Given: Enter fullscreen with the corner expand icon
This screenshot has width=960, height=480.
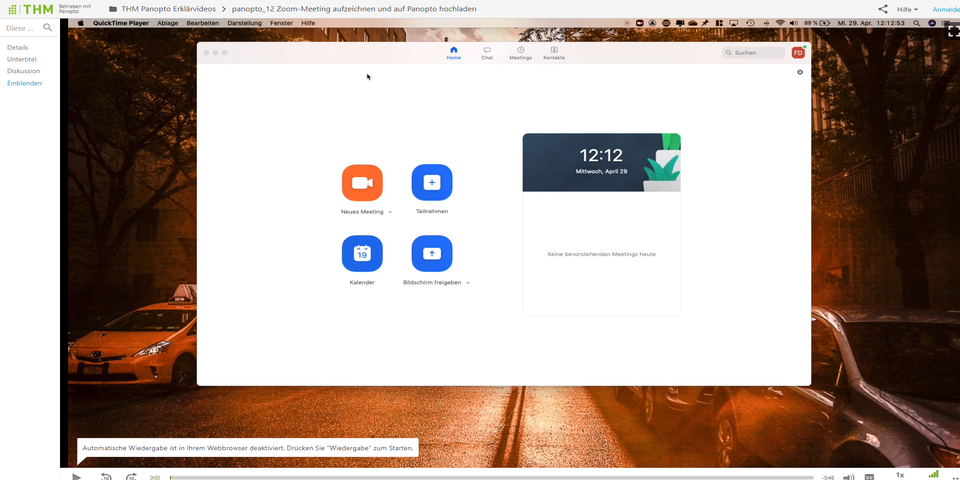Looking at the screenshot, I should pos(953,31).
